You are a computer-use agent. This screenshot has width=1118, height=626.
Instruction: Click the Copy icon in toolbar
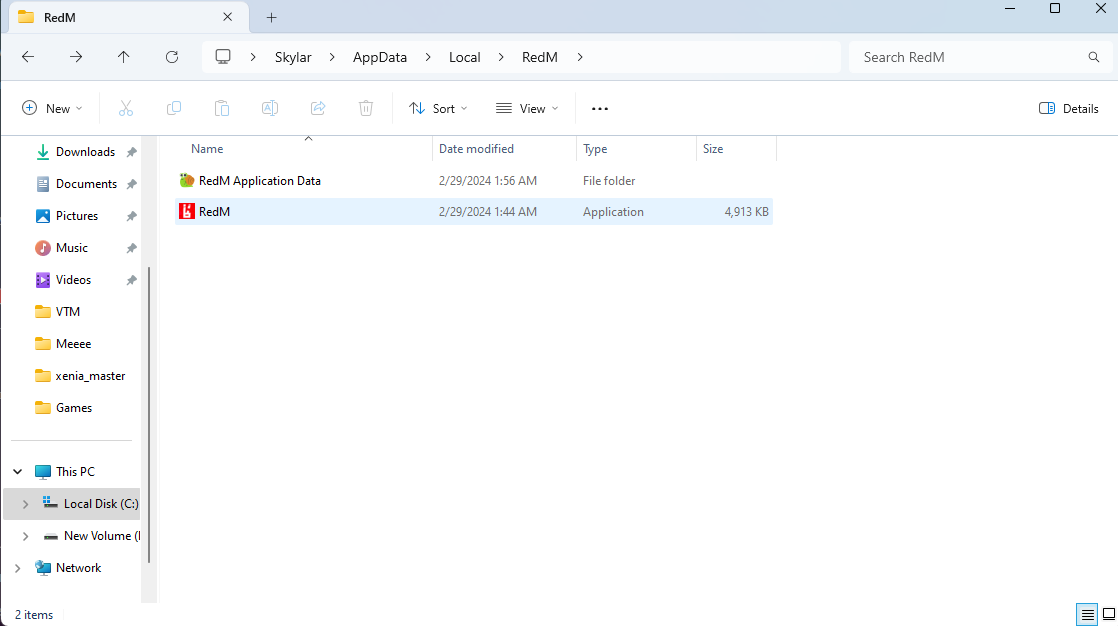(174, 108)
